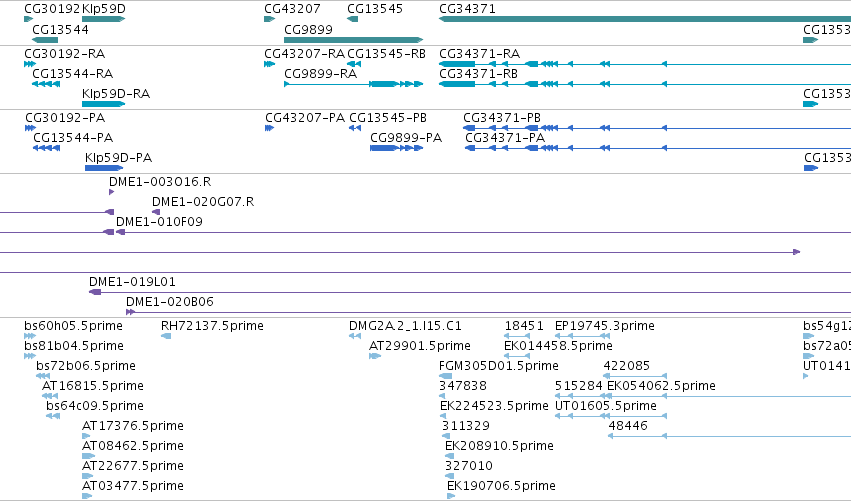Select transcript CG13544-RA
Viewport: 851px width, 501px height.
click(x=46, y=84)
